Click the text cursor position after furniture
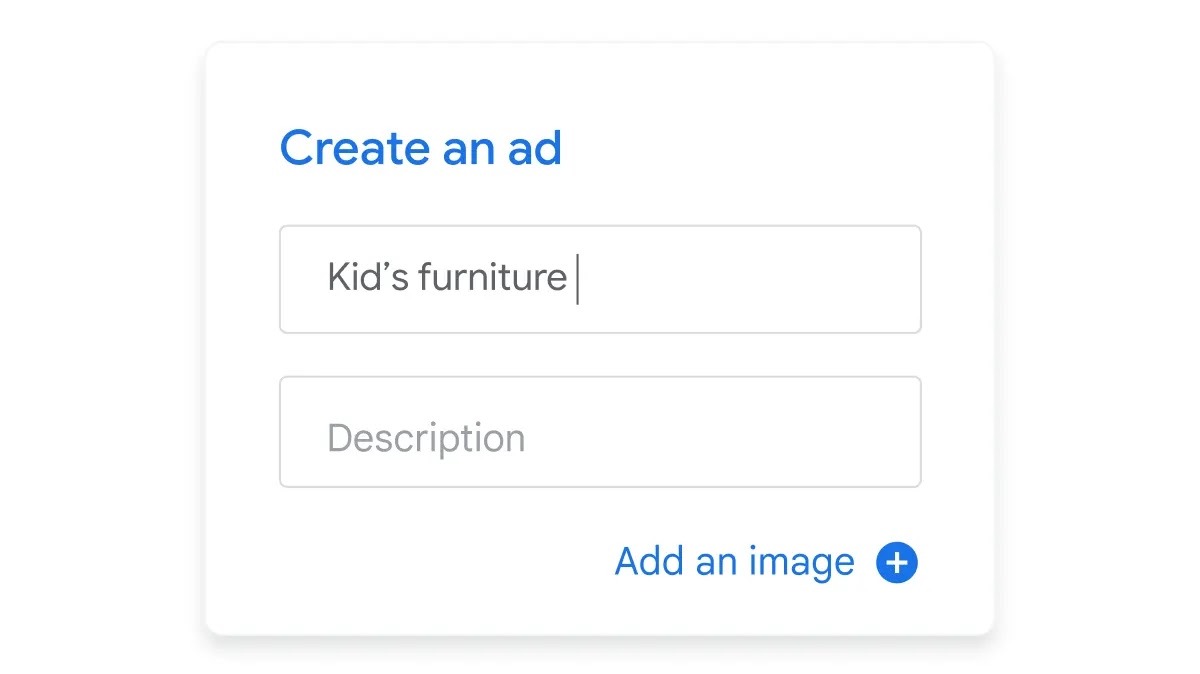1200x674 pixels. click(578, 279)
